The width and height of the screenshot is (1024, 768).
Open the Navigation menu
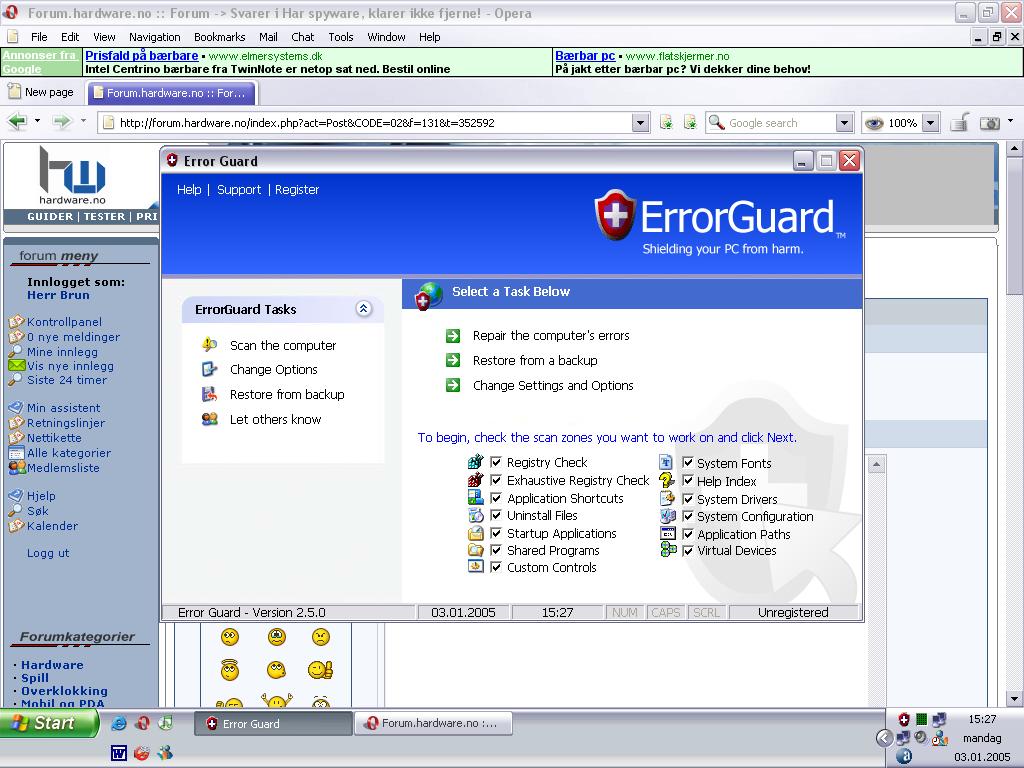click(154, 37)
